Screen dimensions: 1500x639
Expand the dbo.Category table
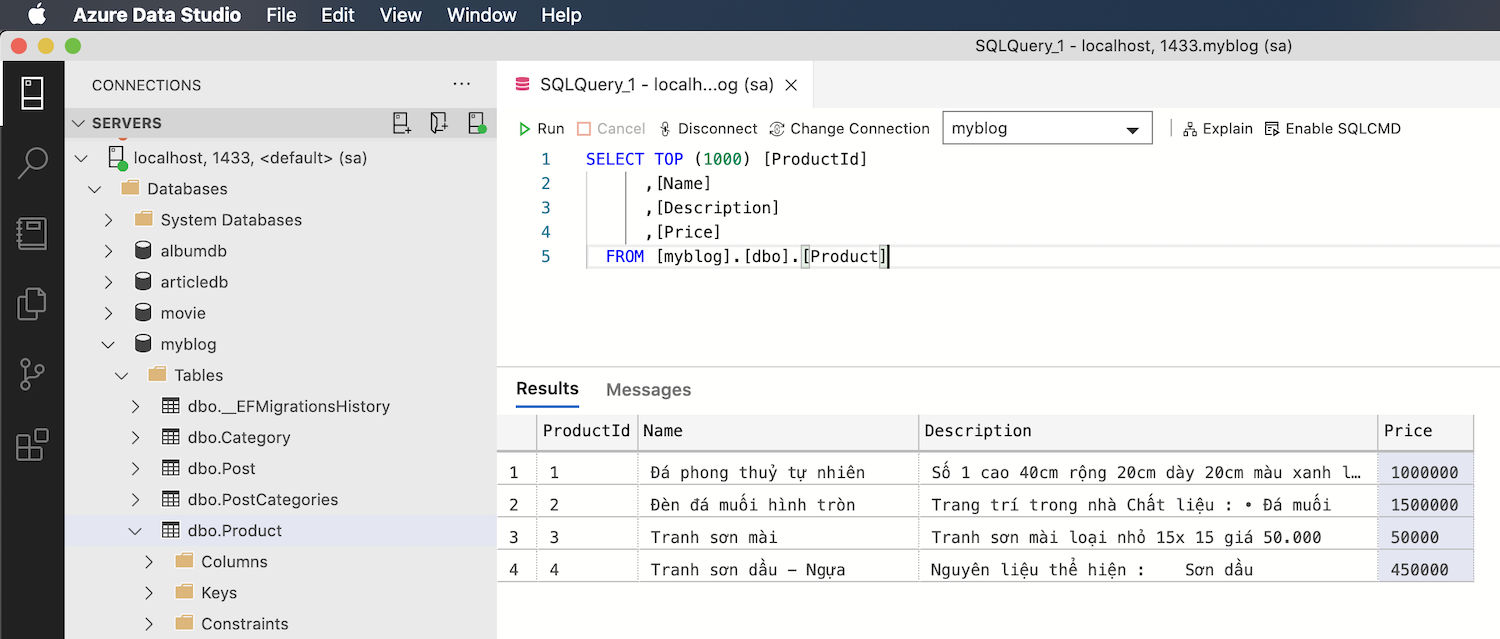136,437
